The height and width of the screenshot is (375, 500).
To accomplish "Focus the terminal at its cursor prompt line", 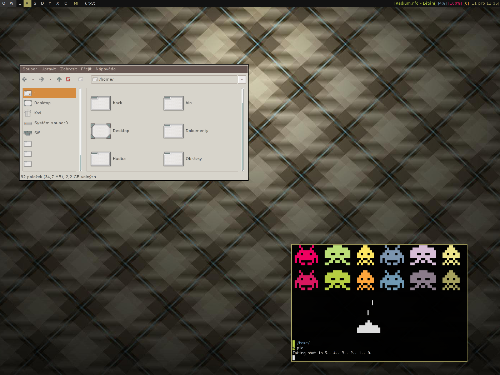I will click(x=294, y=358).
